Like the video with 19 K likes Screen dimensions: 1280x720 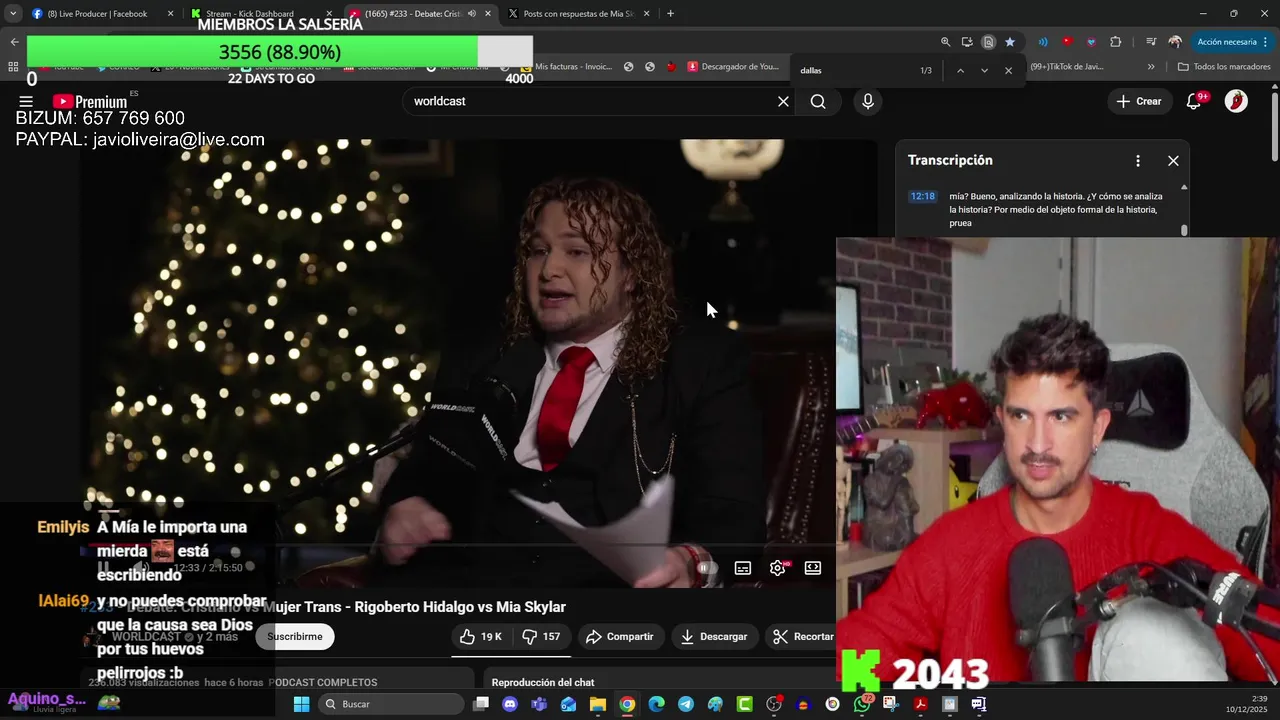coord(481,637)
